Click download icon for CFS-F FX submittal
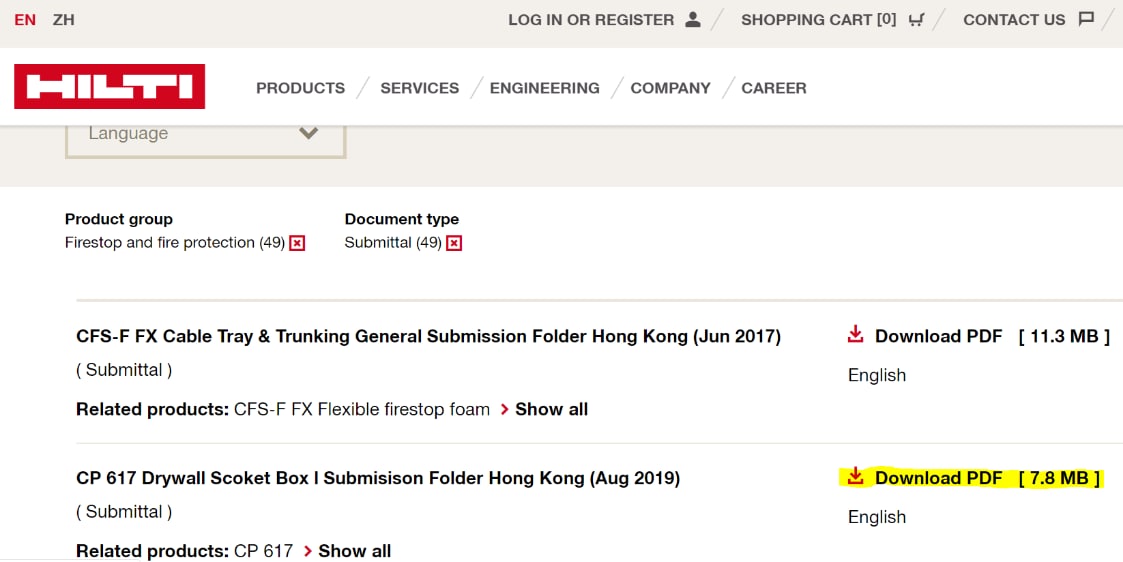Image resolution: width=1123 pixels, height=562 pixels. (x=855, y=334)
